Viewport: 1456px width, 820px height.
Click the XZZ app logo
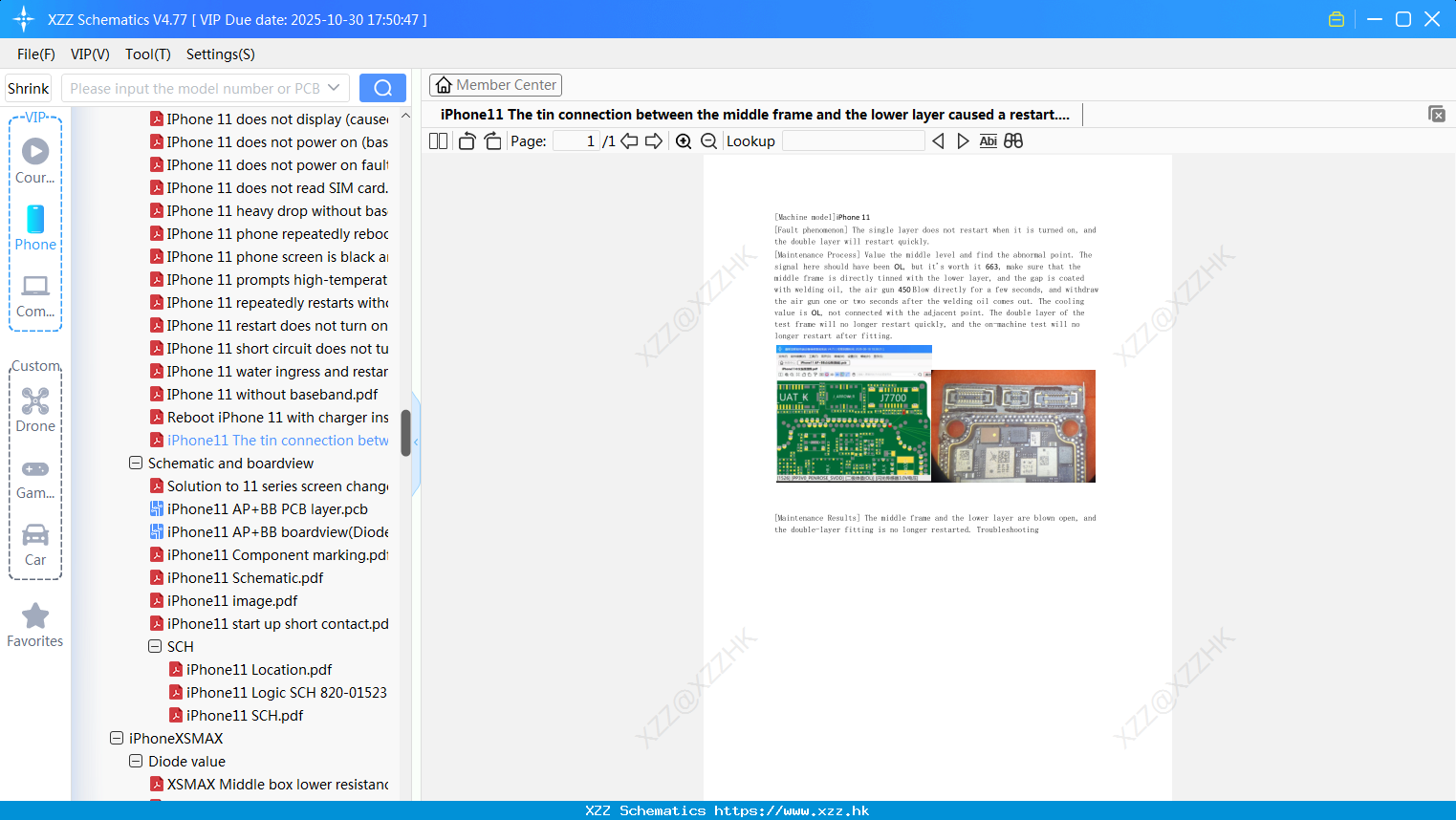pos(24,19)
